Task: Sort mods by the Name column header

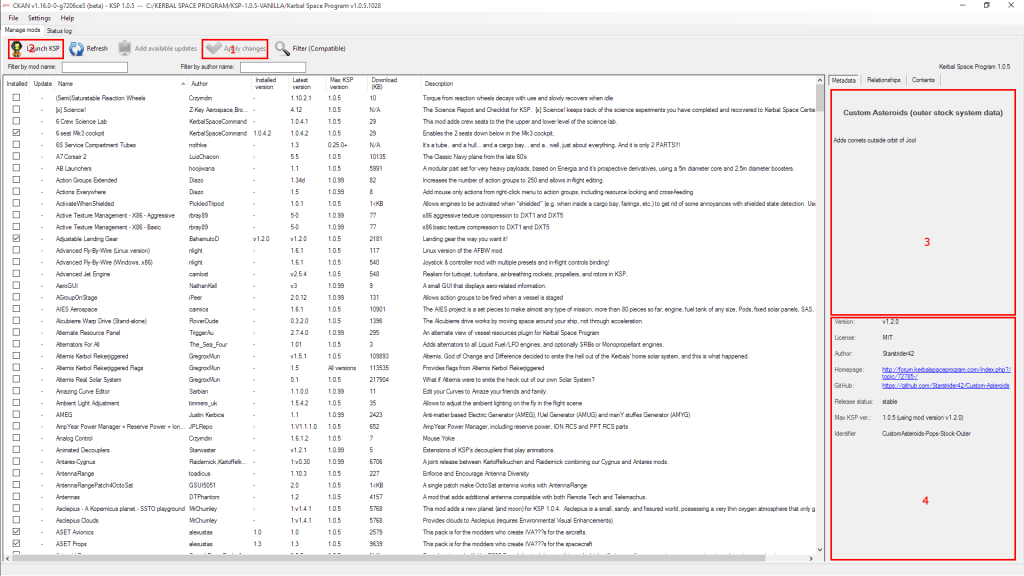Action: (121, 84)
